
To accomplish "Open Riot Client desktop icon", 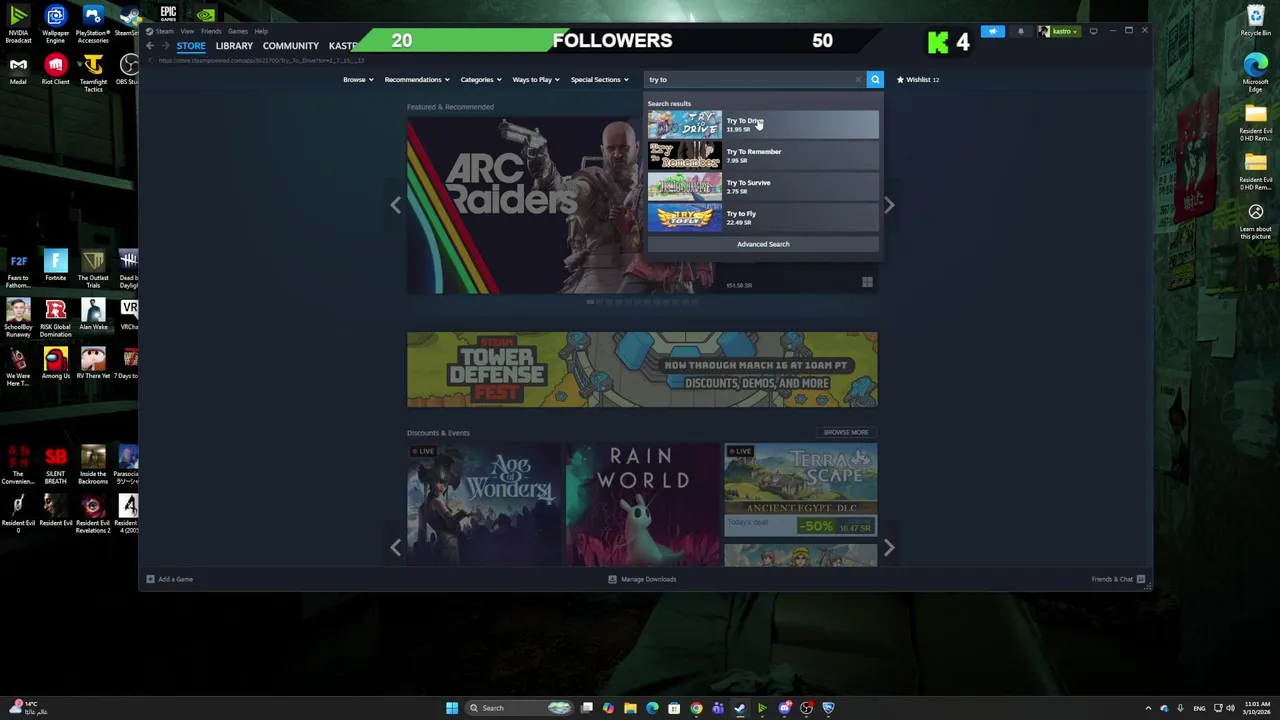I will (55, 70).
